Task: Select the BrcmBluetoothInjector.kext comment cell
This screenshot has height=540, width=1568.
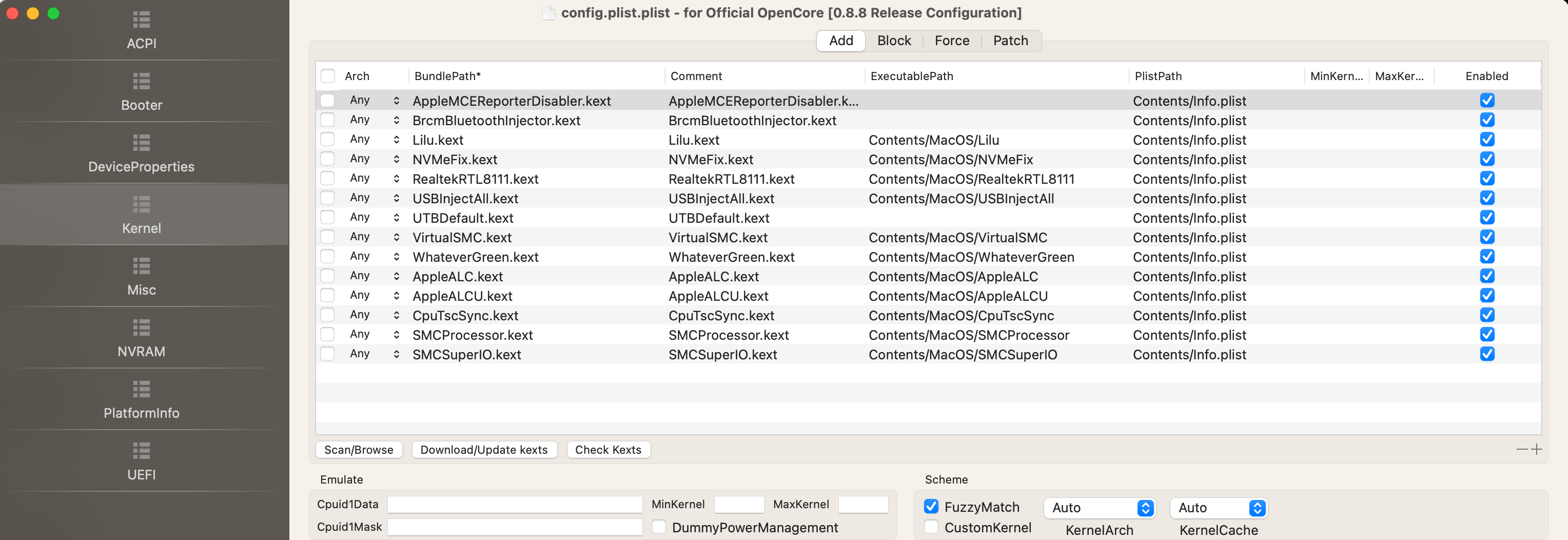Action: coord(752,121)
